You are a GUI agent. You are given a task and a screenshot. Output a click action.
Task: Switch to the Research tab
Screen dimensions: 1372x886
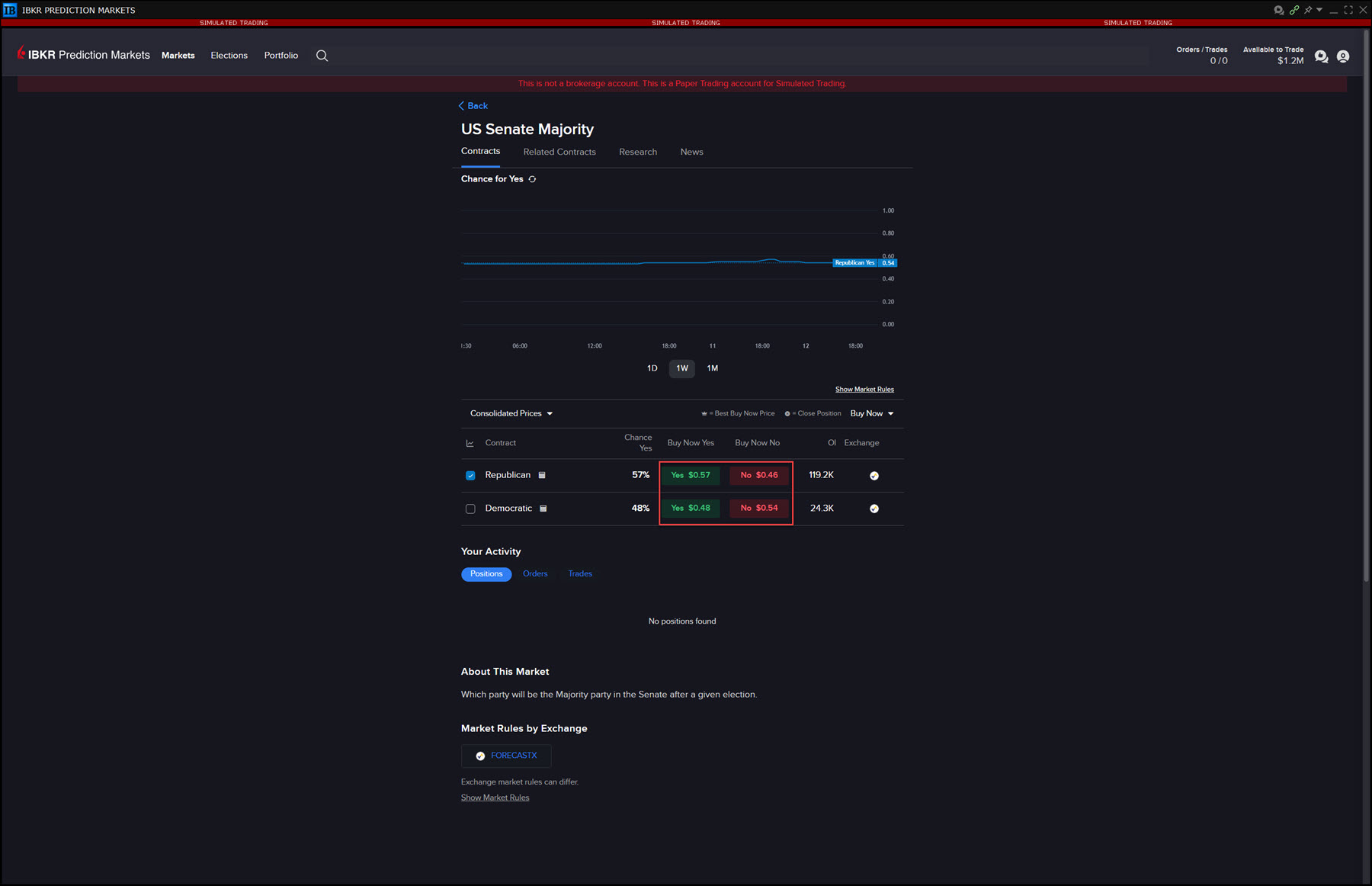pos(638,152)
